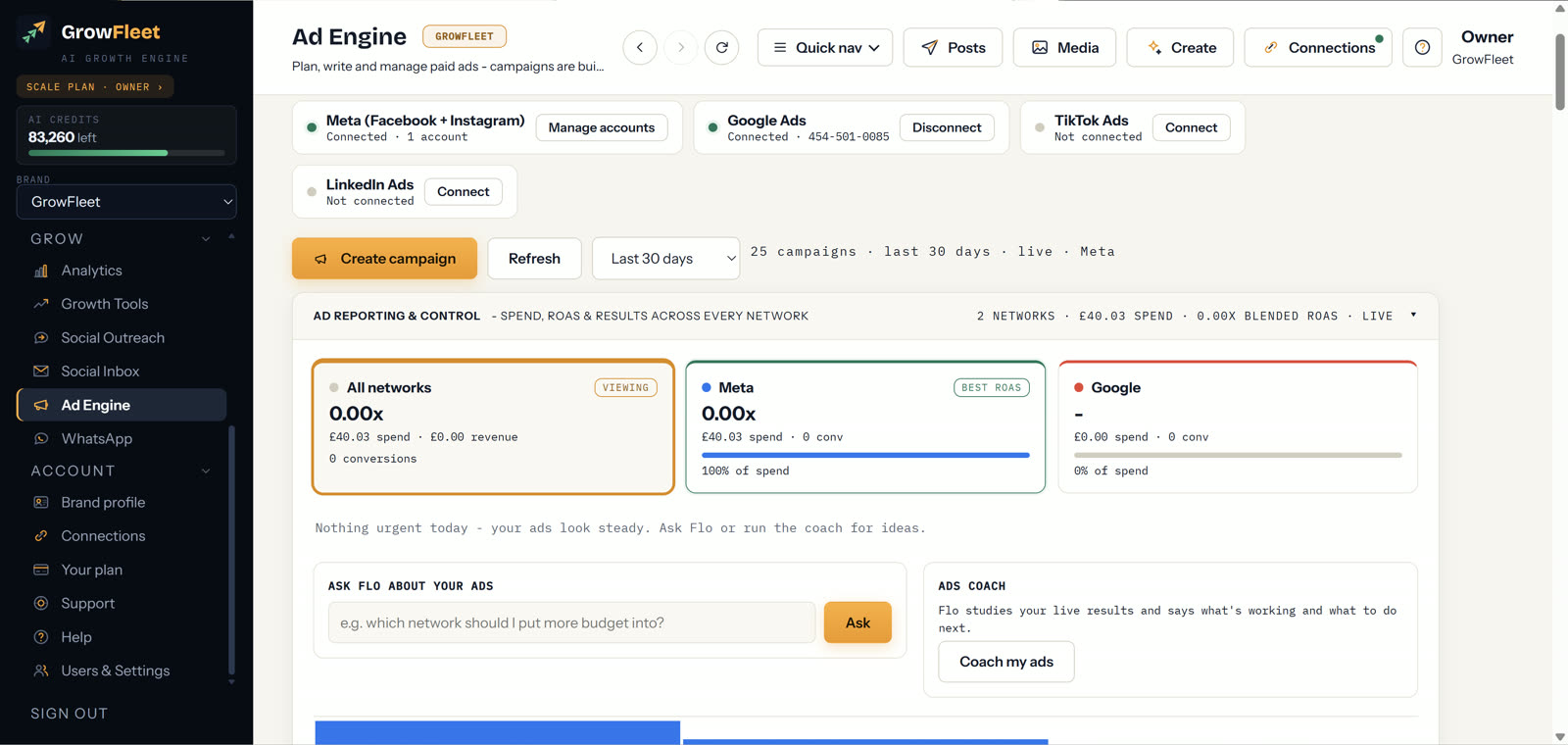1568x745 pixels.
Task: Collapse the Ad Reporting & Control panel arrow
Action: click(1413, 315)
